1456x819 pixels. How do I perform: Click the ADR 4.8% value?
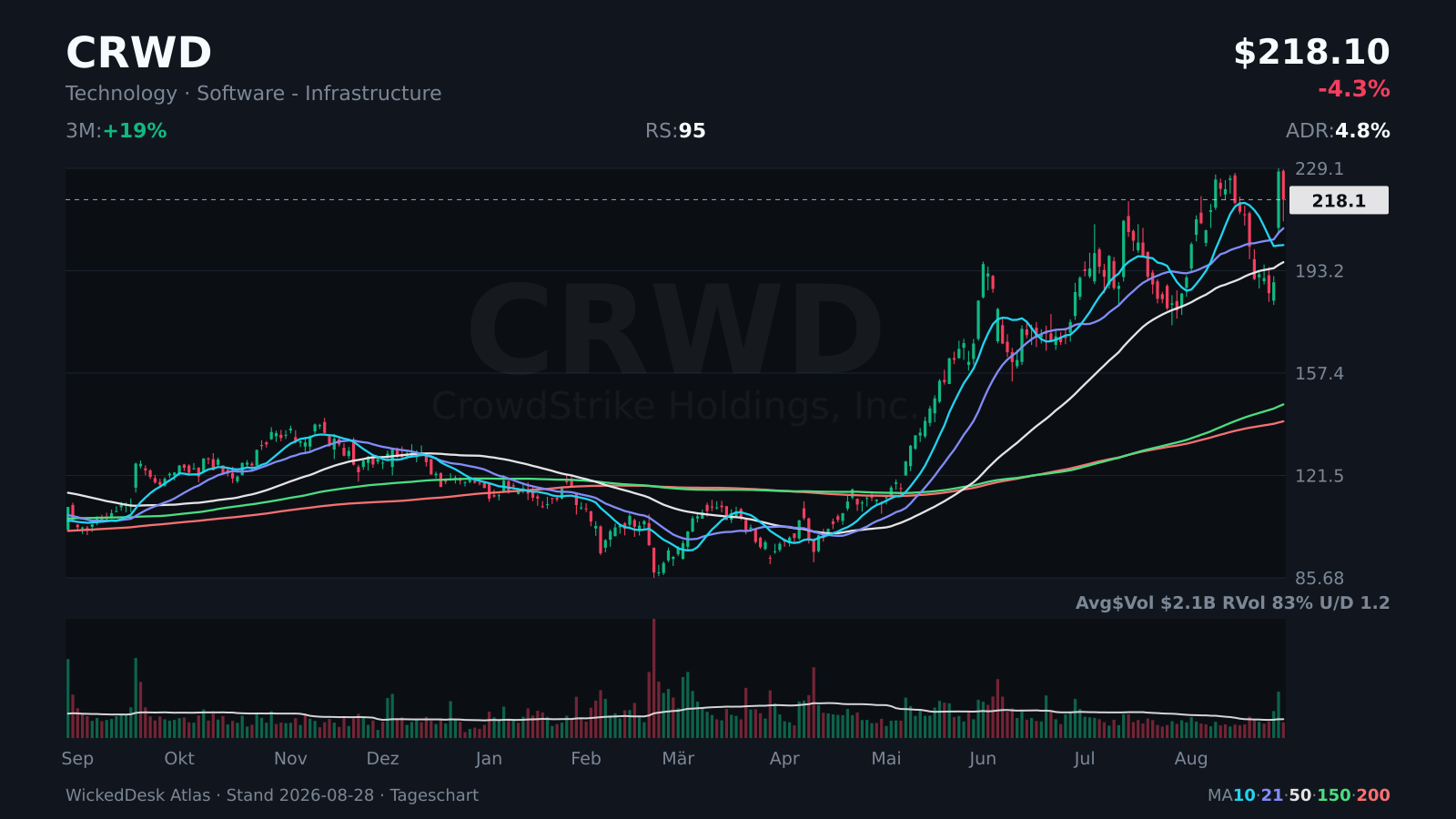(1338, 131)
